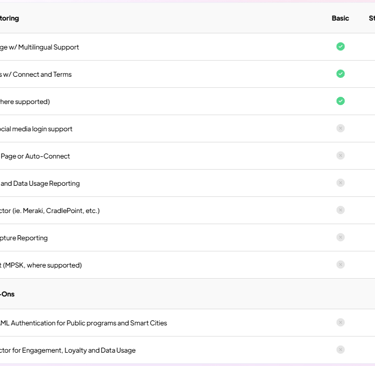Image resolution: width=375 pixels, height=366 pixels.
Task: Click gray X for Page or Auto-Connect row
Action: click(340, 156)
